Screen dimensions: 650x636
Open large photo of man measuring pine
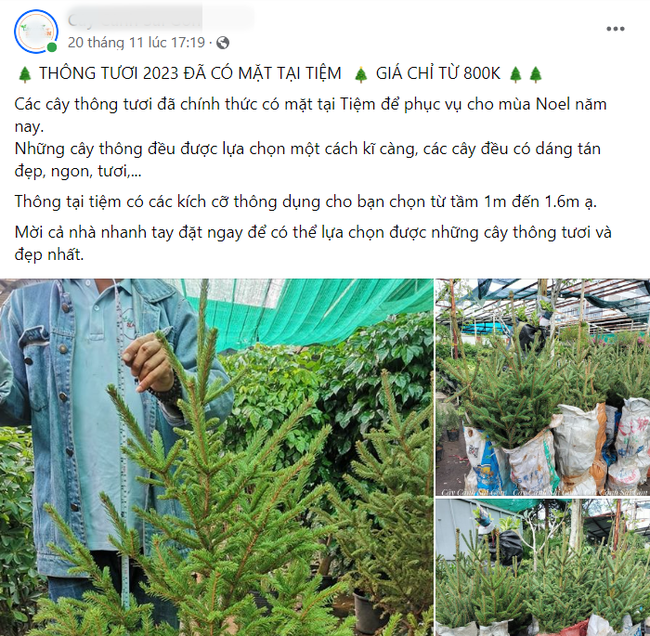tap(216, 457)
